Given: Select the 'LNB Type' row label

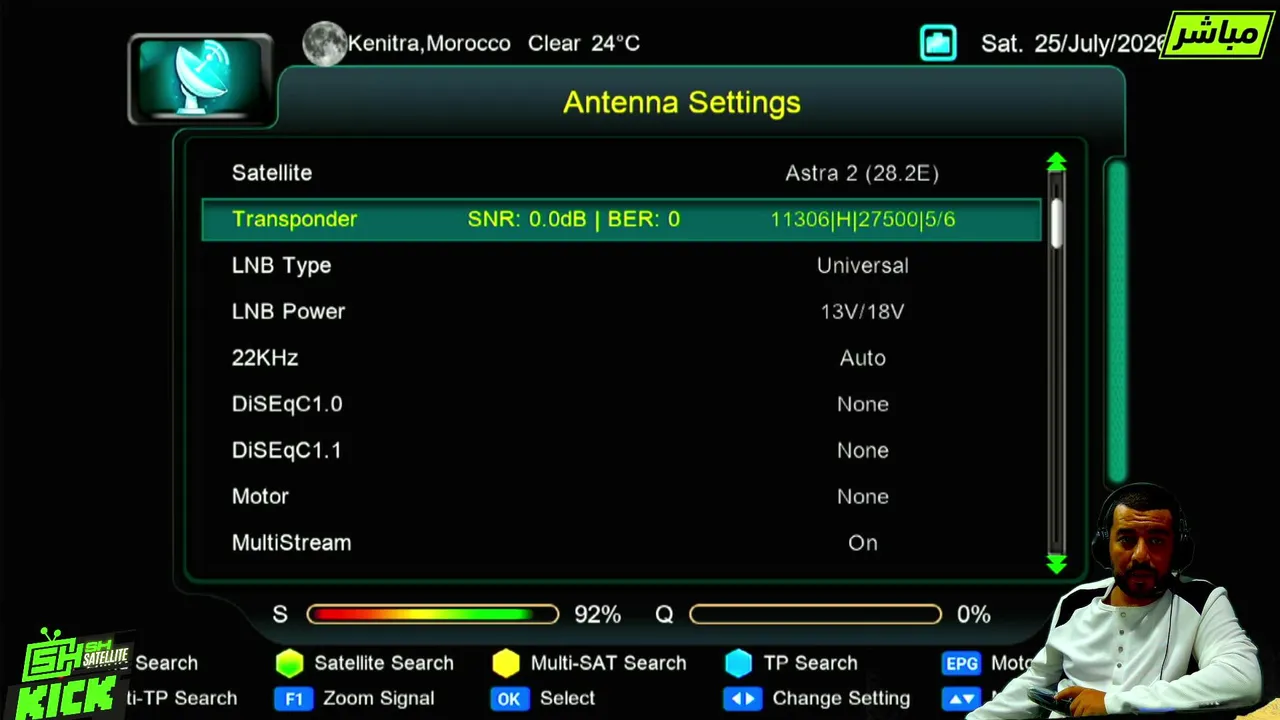Looking at the screenshot, I should tap(281, 266).
